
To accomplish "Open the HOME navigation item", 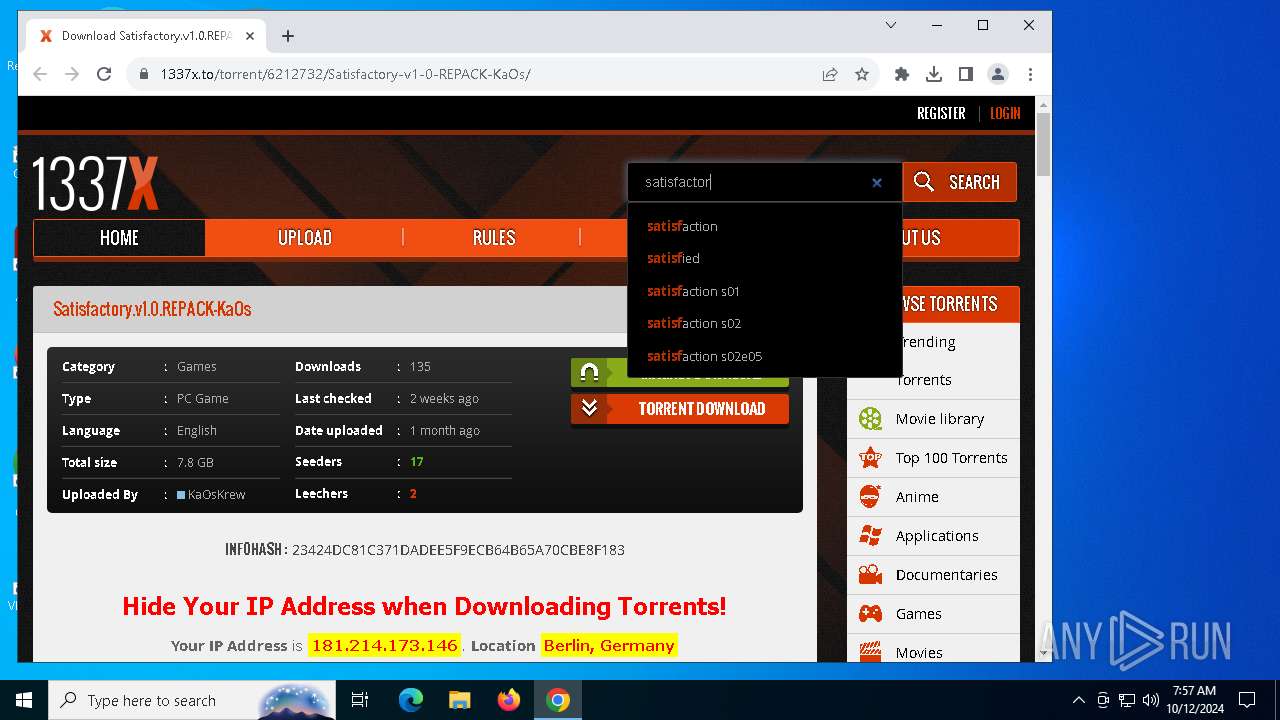I will click(119, 238).
